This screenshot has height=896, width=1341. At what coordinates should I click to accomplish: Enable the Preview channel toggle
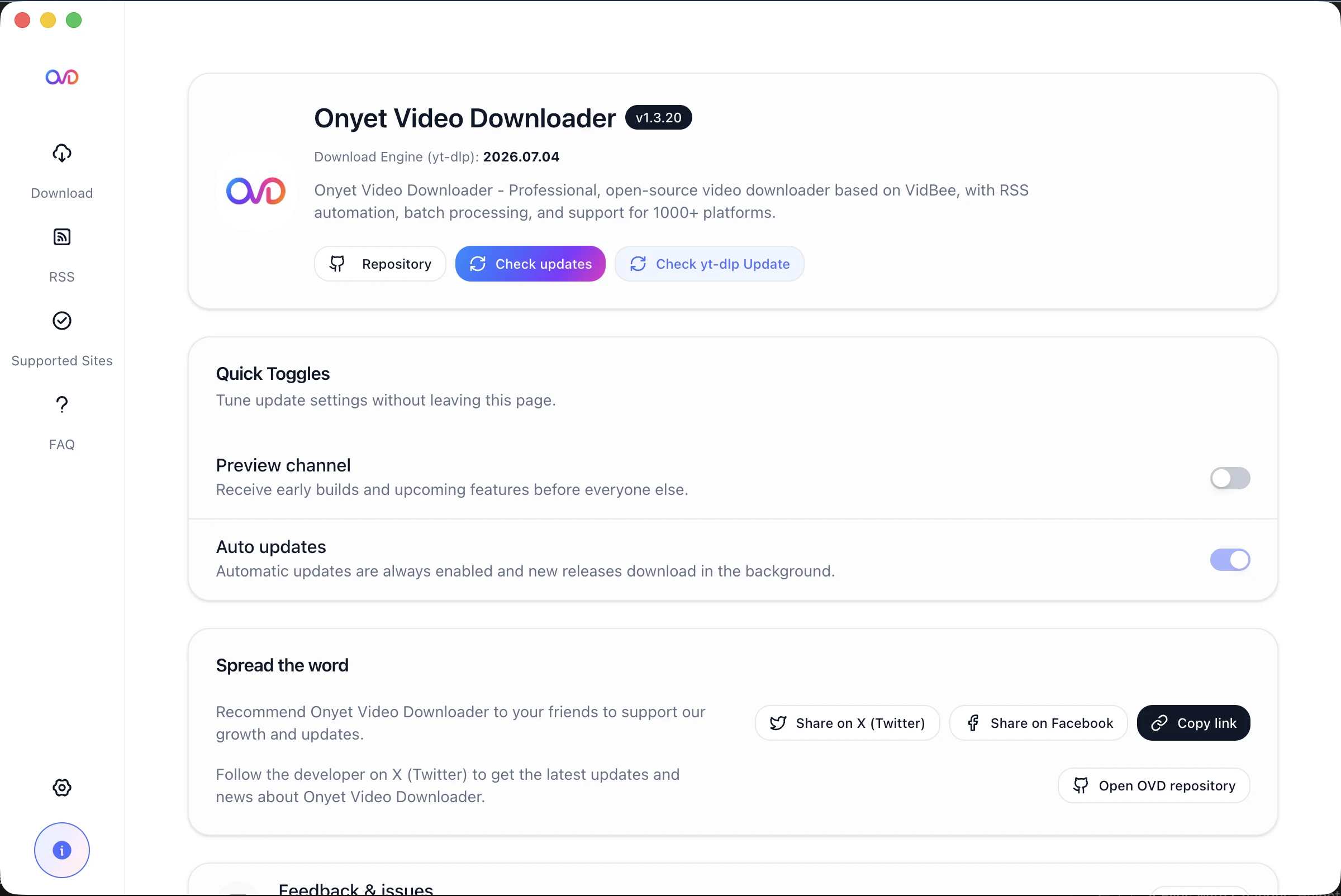pyautogui.click(x=1230, y=478)
